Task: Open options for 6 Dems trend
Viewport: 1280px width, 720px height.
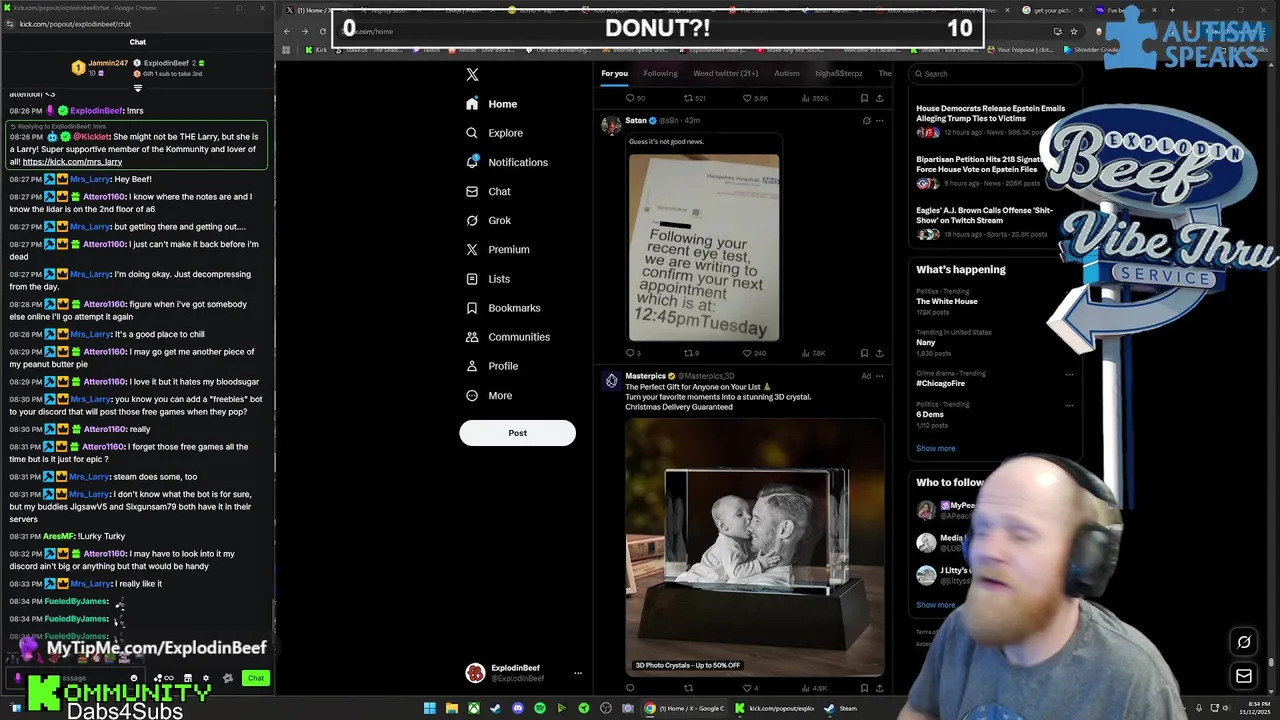Action: tap(1069, 406)
